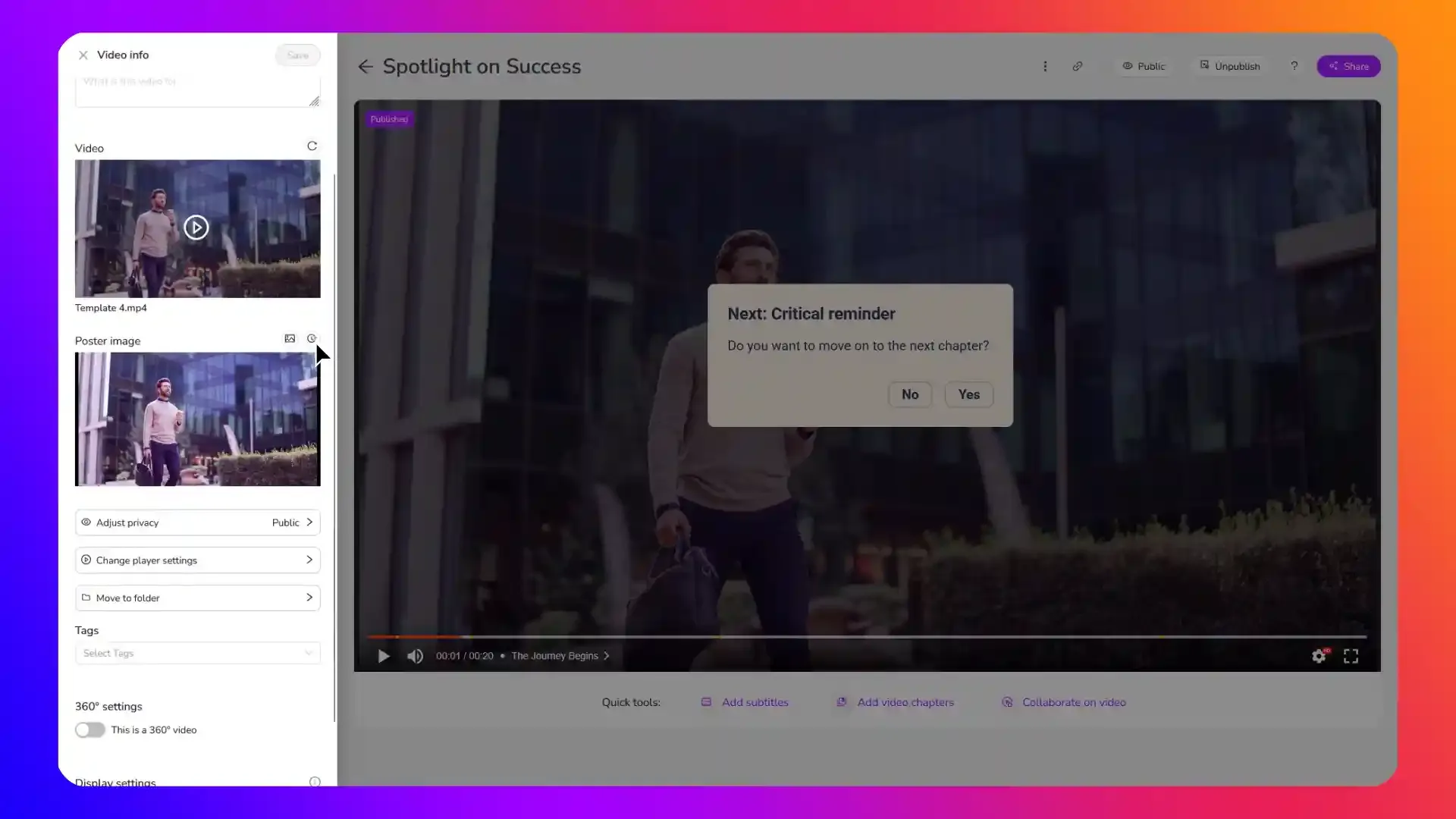Mute the video volume
The height and width of the screenshot is (819, 1456).
tap(415, 657)
